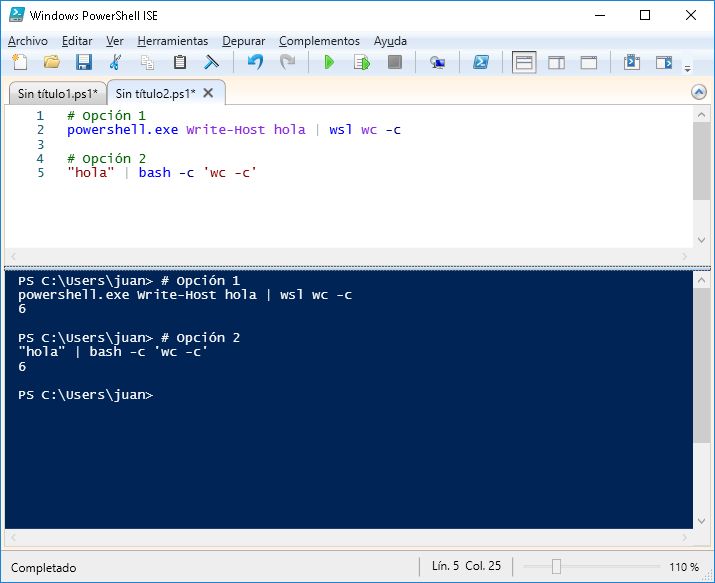Undo the last edit
The width and height of the screenshot is (715, 583).
coord(255,62)
